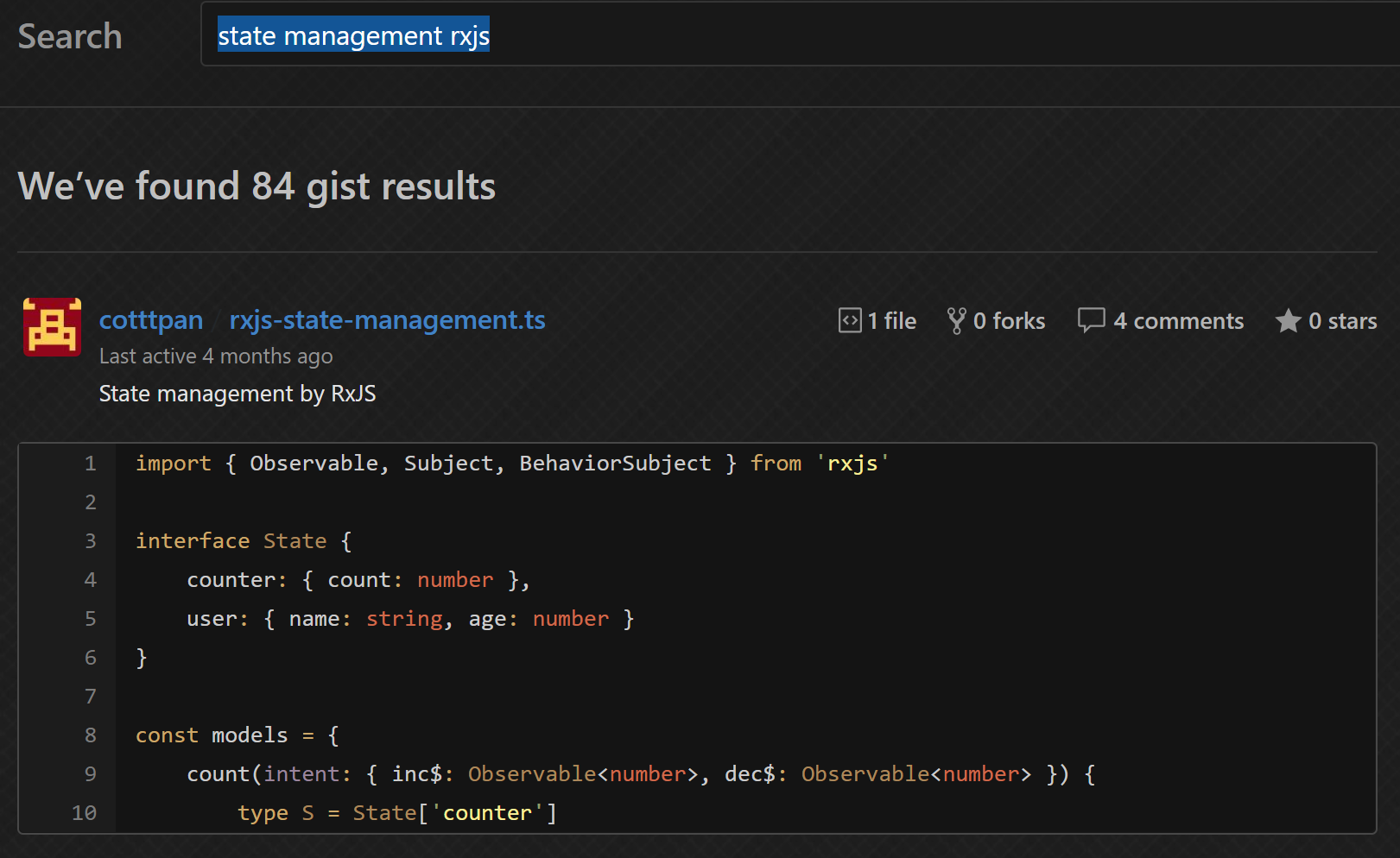Open the "4 comments" link
Image resolution: width=1400 pixels, height=858 pixels.
tap(1178, 321)
